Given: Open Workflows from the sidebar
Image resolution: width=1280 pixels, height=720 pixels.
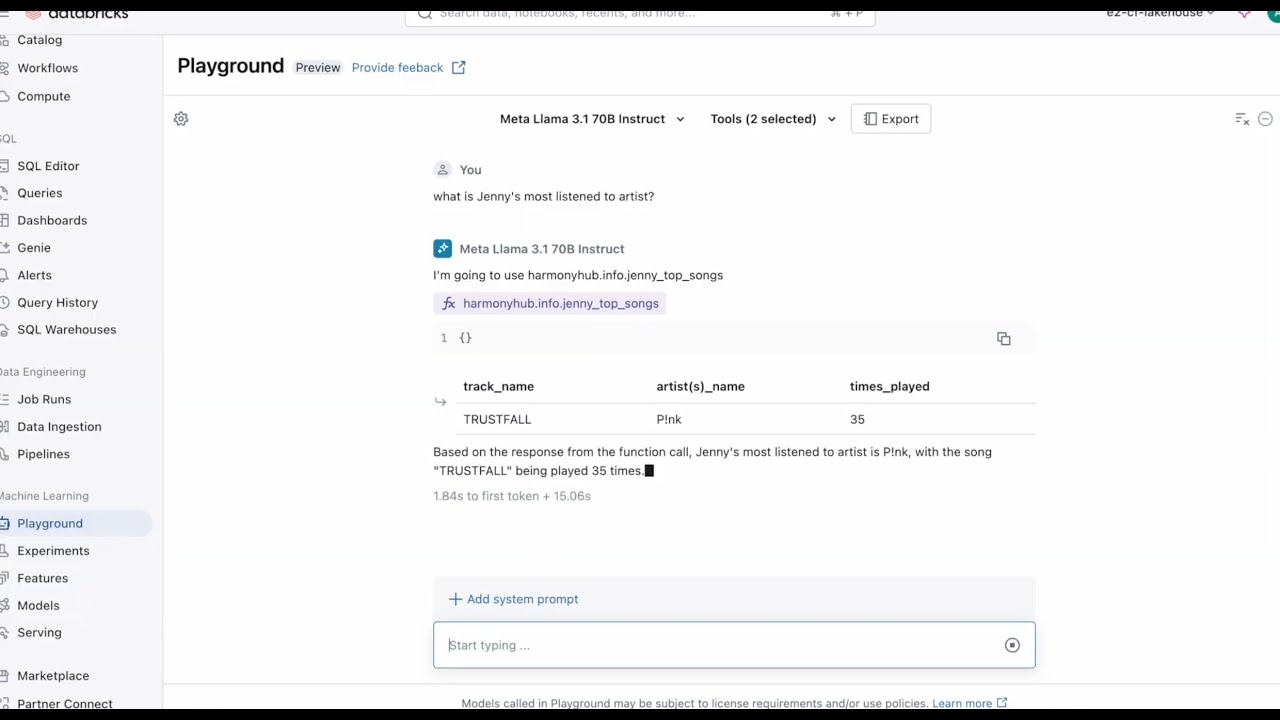Looking at the screenshot, I should click(x=47, y=68).
